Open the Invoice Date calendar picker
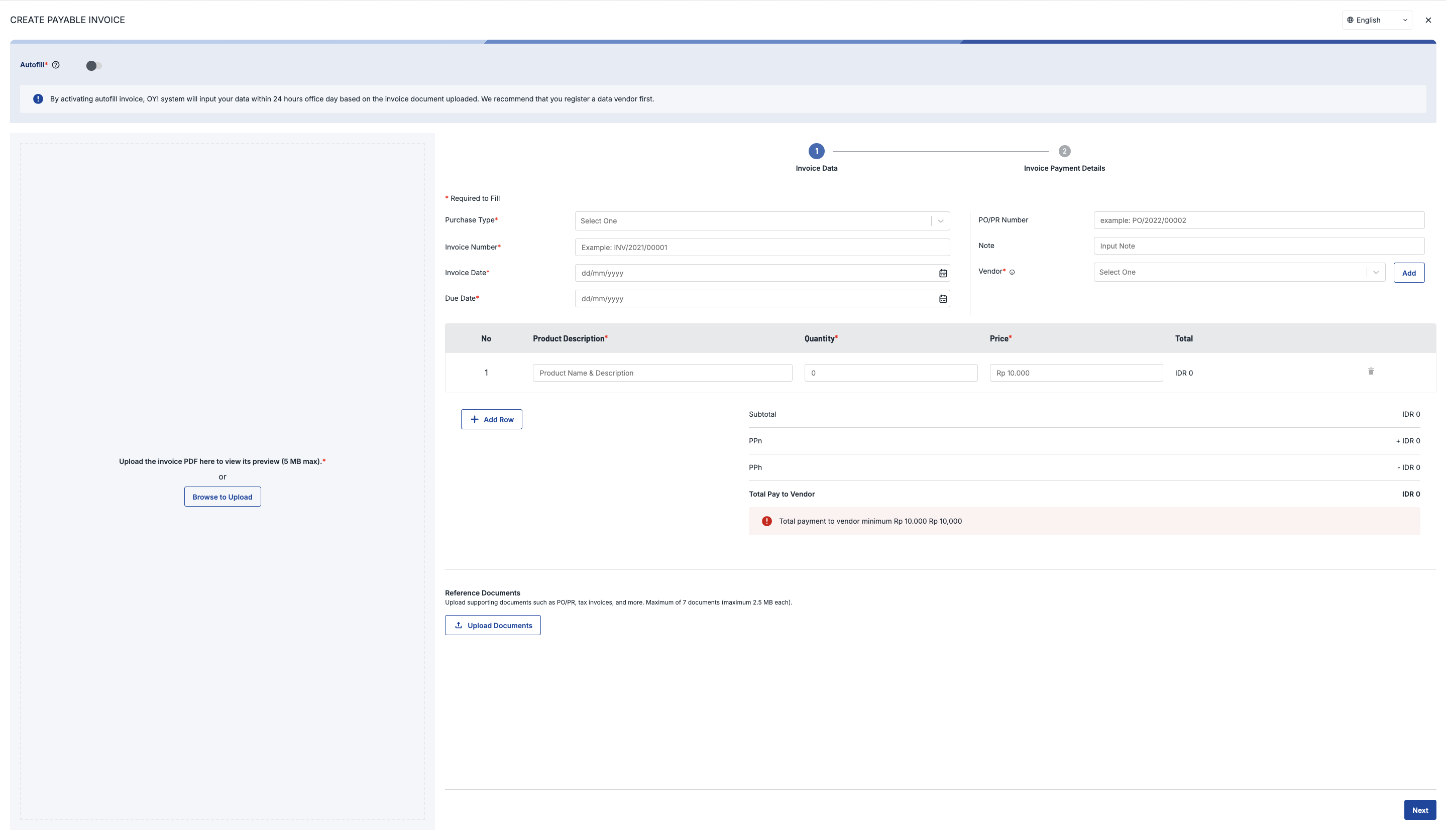1446x840 pixels. point(943,273)
